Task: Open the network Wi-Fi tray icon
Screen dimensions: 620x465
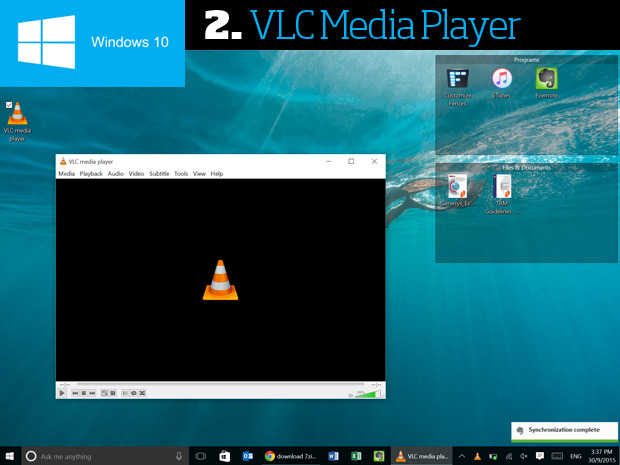Action: (x=509, y=456)
